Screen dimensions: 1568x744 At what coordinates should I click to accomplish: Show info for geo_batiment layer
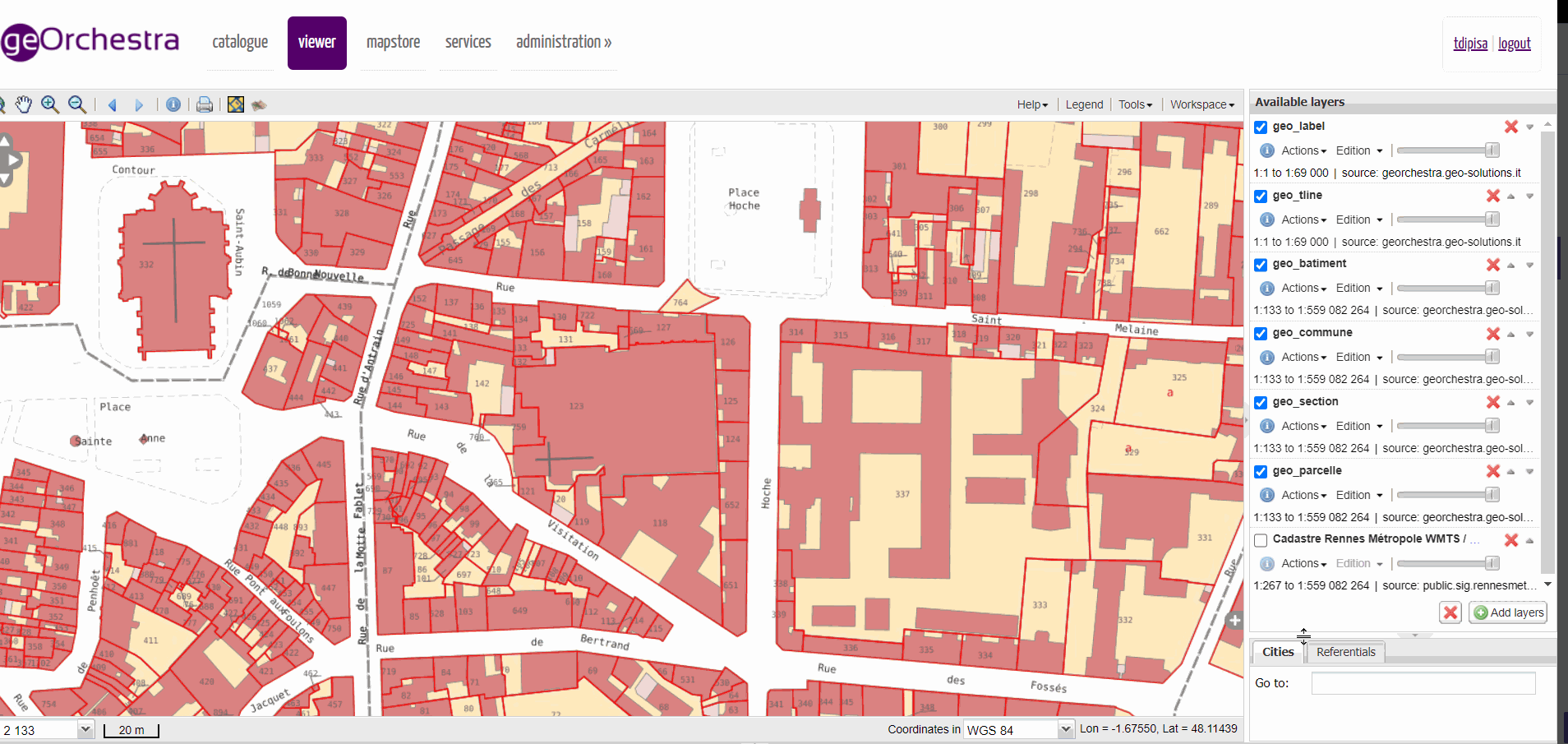(1267, 289)
